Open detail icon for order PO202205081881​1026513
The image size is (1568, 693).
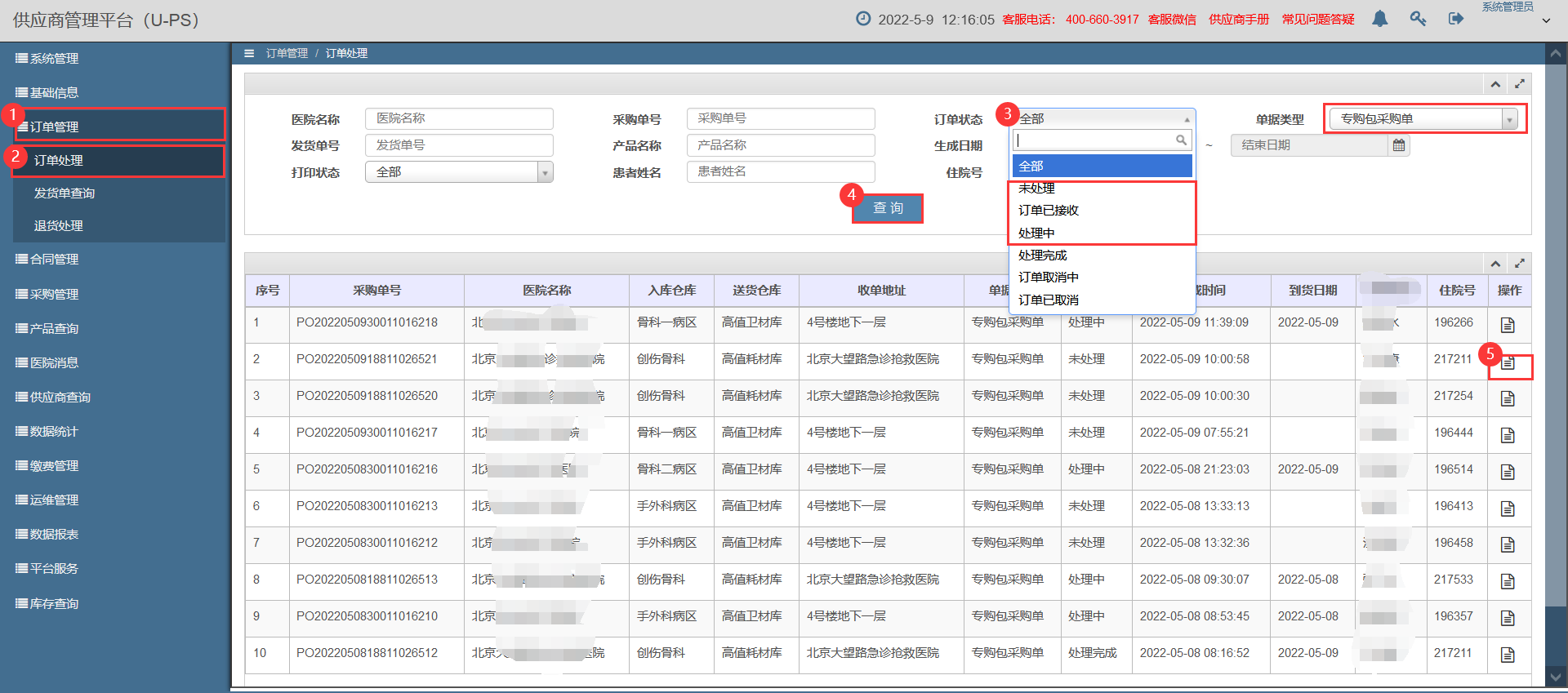[1508, 581]
